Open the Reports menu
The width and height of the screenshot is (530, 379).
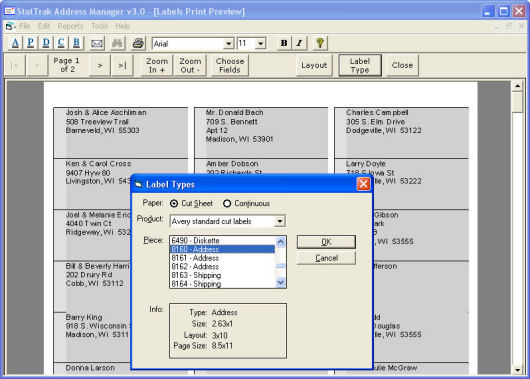pos(70,26)
